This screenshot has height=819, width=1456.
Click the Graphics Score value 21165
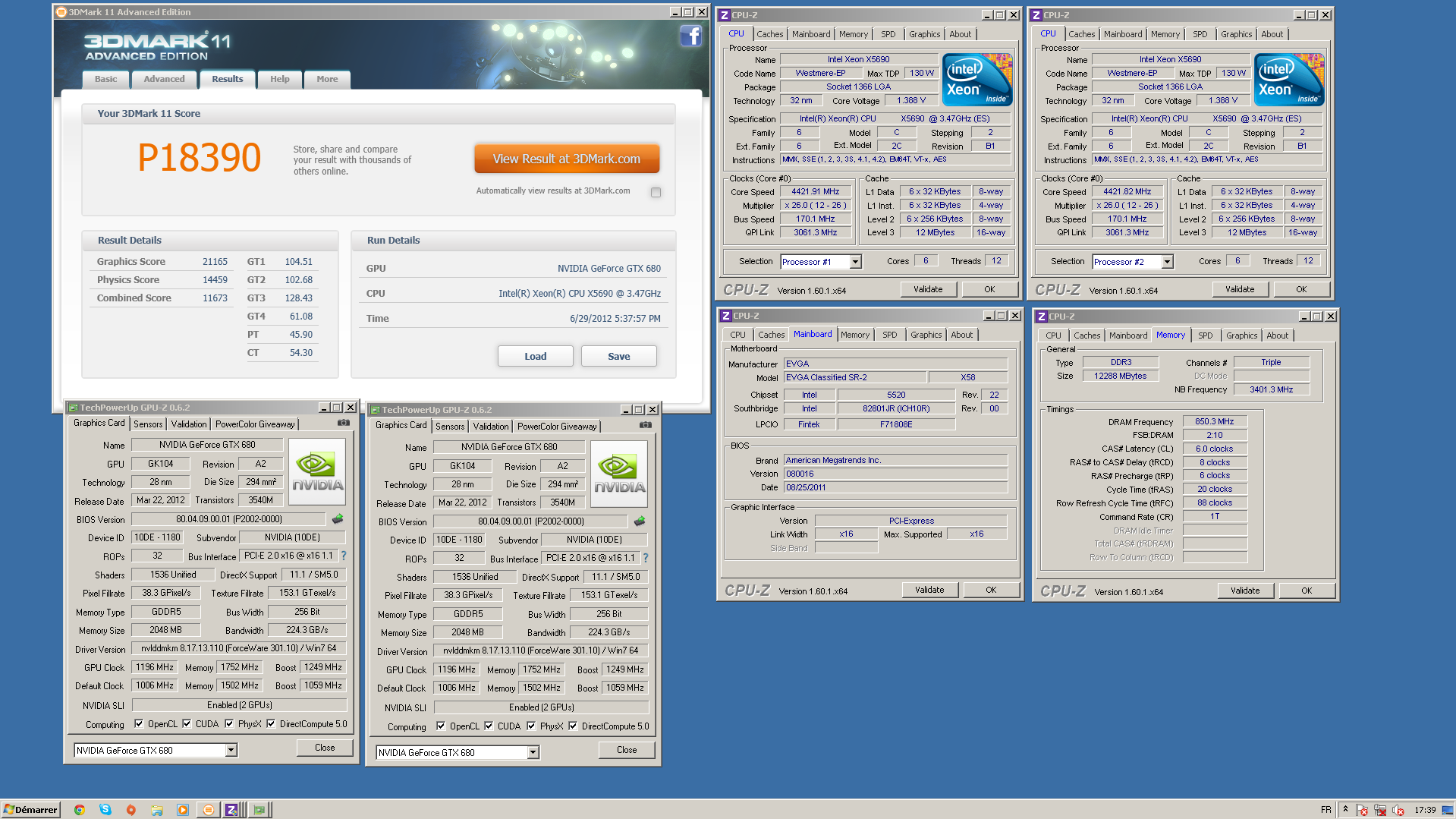click(215, 262)
